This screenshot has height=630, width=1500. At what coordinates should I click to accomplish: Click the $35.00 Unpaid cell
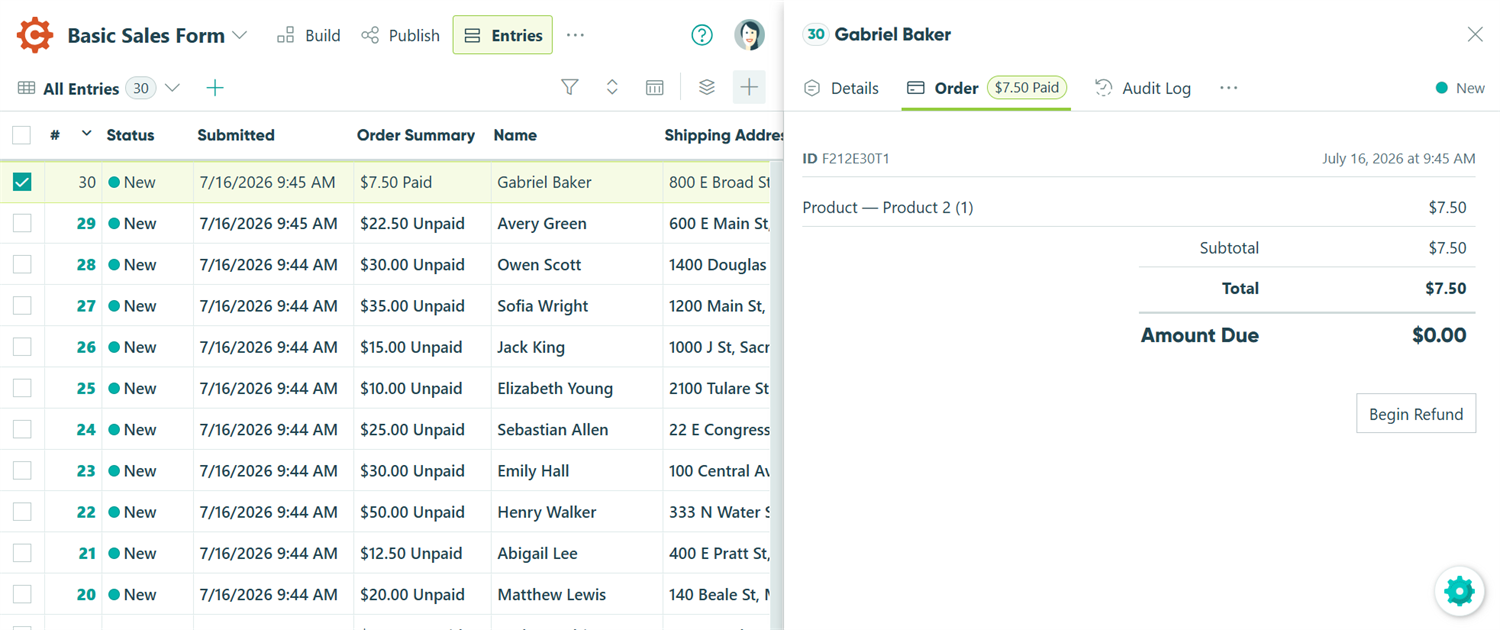(422, 306)
